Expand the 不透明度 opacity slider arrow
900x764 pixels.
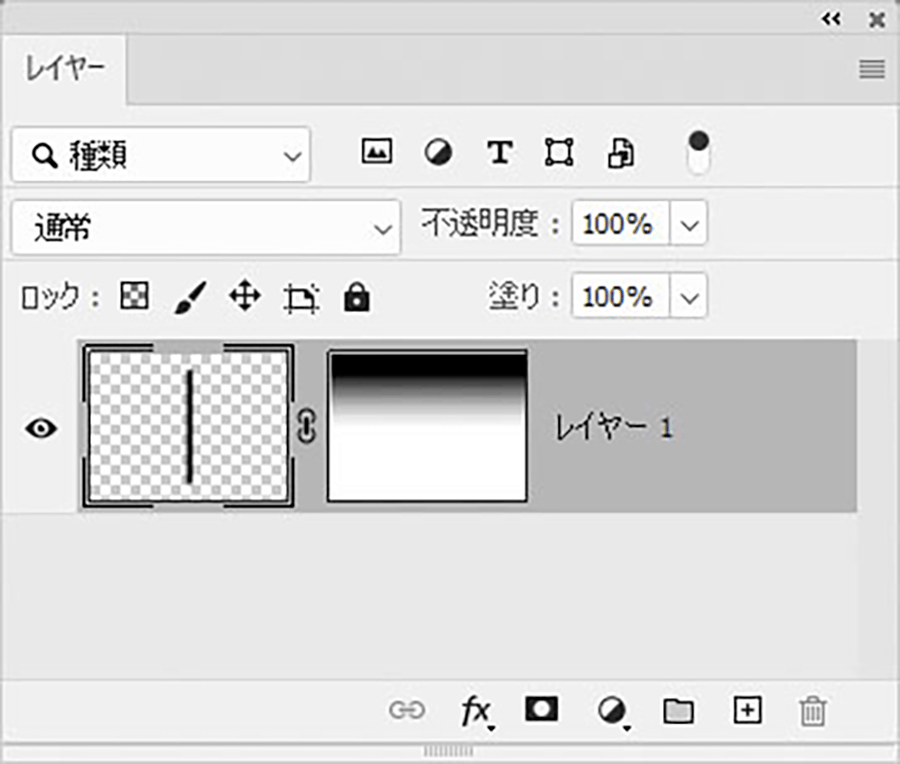tap(689, 224)
